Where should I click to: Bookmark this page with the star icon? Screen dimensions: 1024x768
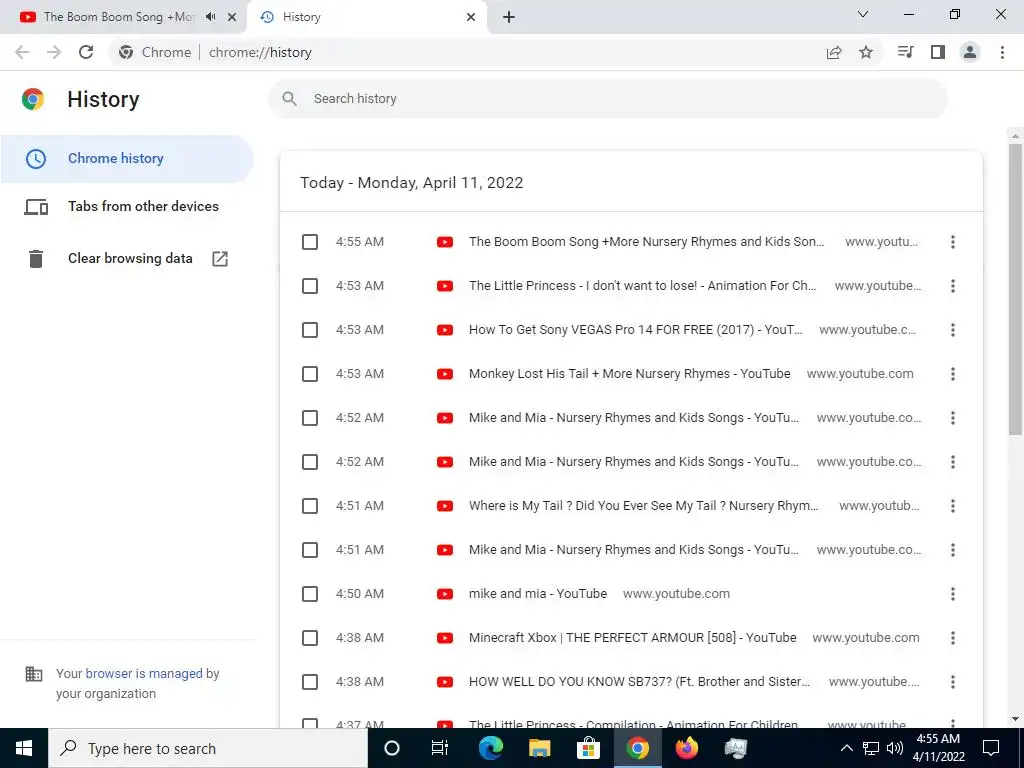pos(866,52)
